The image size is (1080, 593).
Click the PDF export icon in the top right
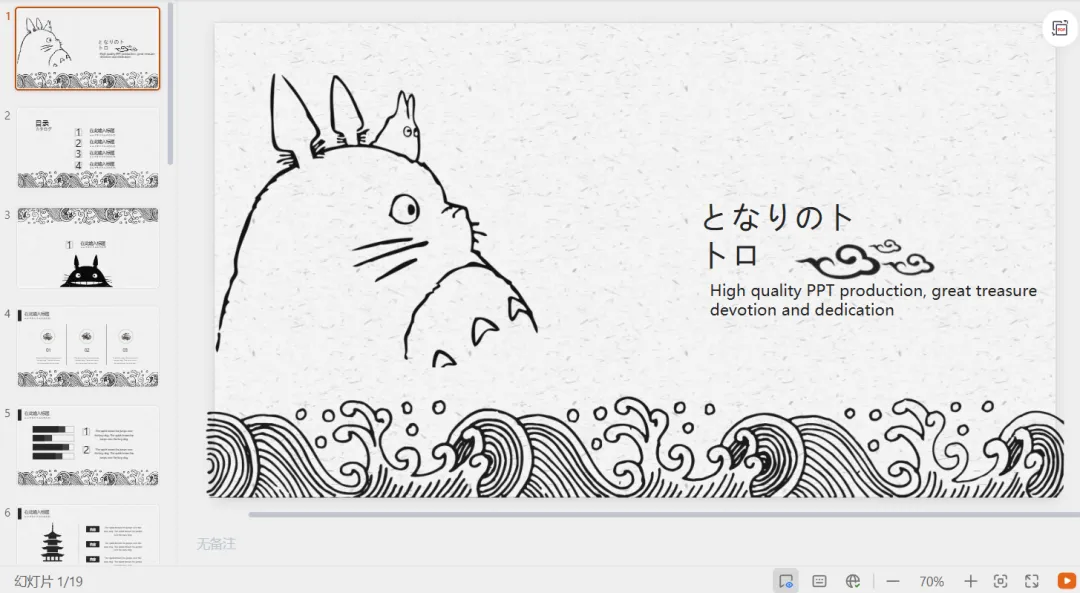1059,28
